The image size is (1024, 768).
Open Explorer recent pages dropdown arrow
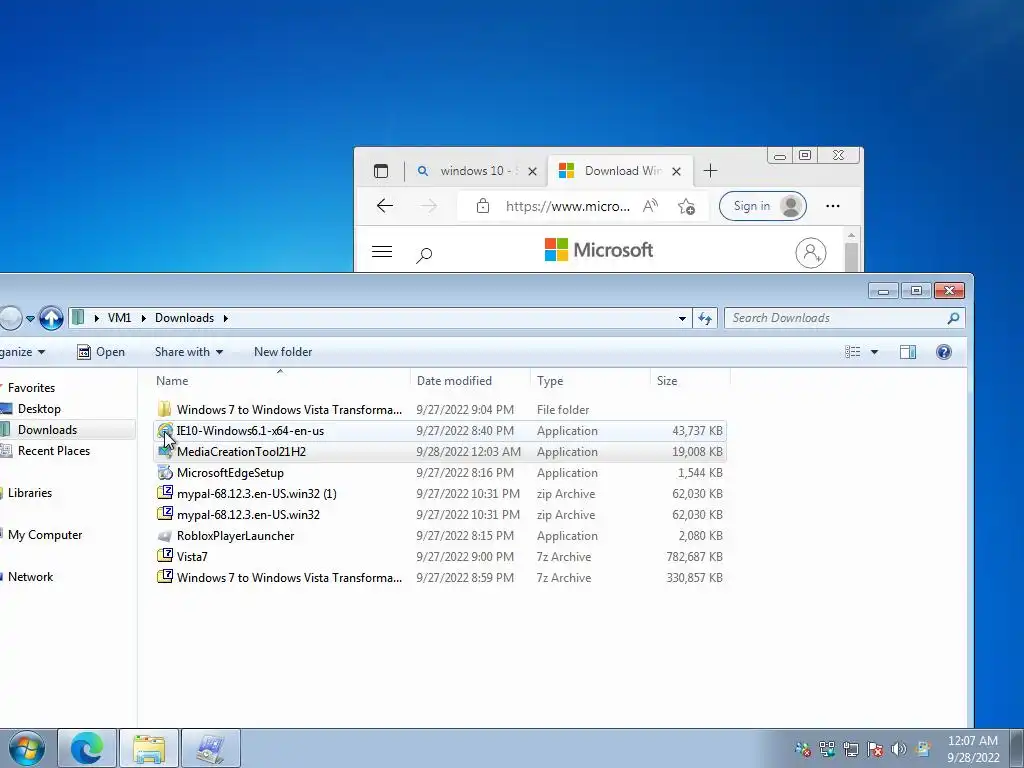point(30,319)
